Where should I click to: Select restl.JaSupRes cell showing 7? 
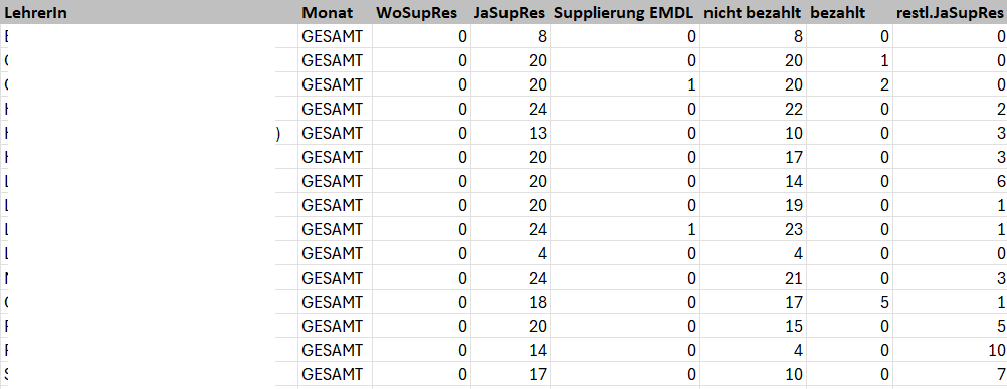950,374
